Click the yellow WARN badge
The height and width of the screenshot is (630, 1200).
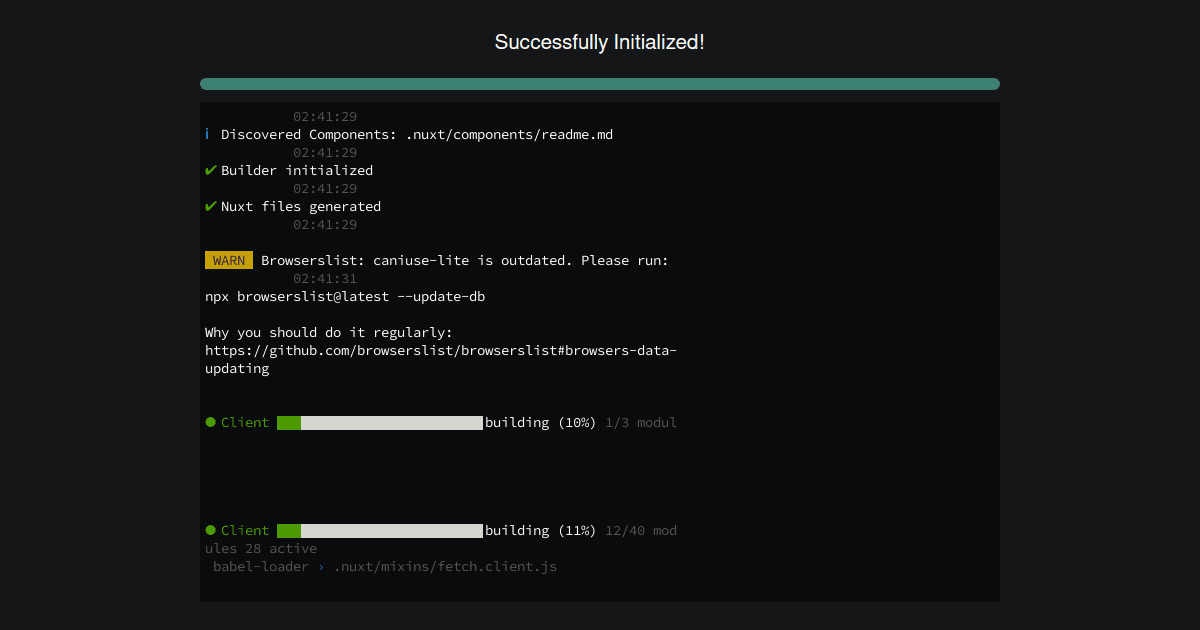point(229,260)
